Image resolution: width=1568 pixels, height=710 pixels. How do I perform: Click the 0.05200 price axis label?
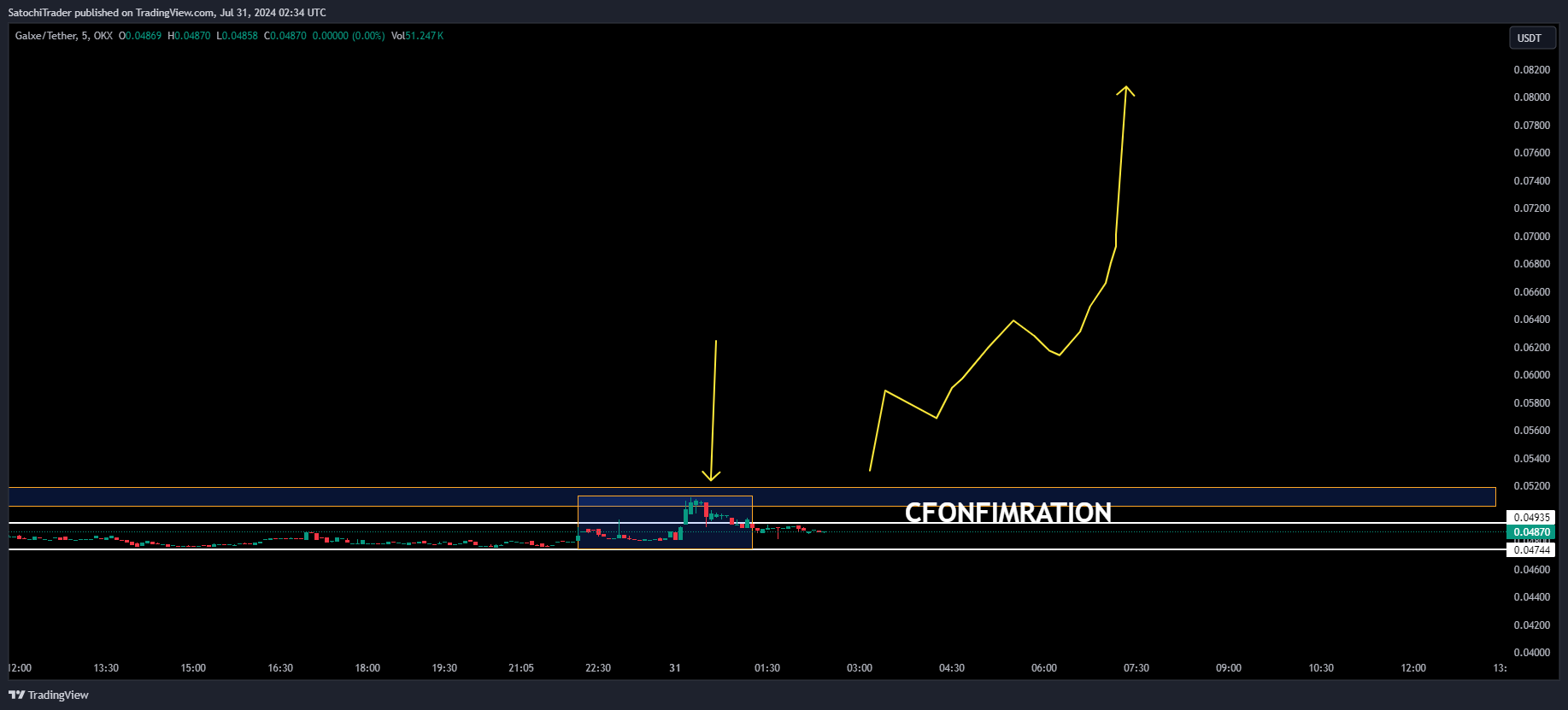[1531, 486]
